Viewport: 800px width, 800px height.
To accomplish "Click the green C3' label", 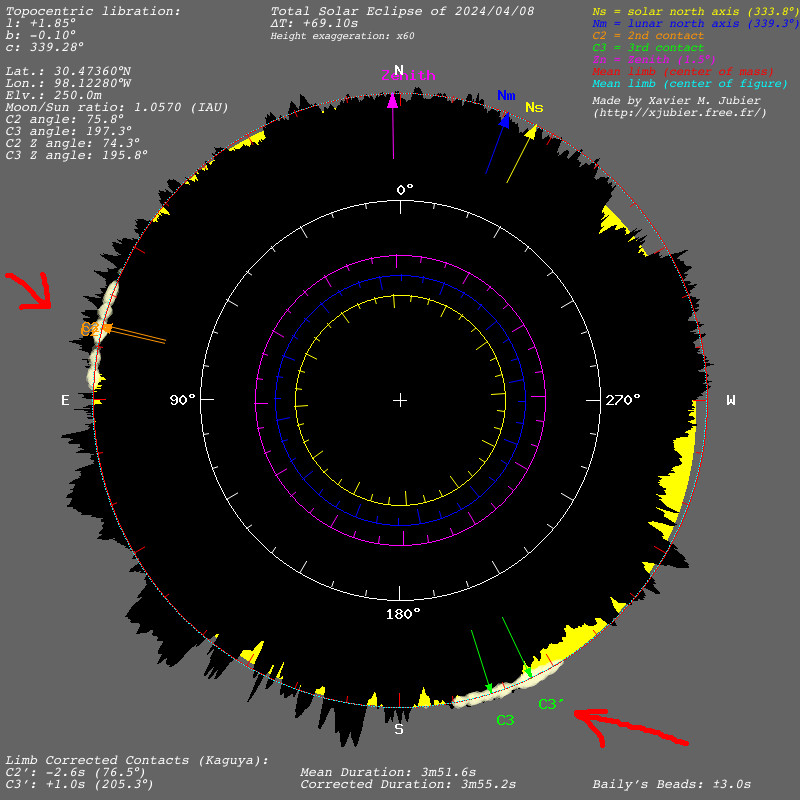I will coord(551,704).
